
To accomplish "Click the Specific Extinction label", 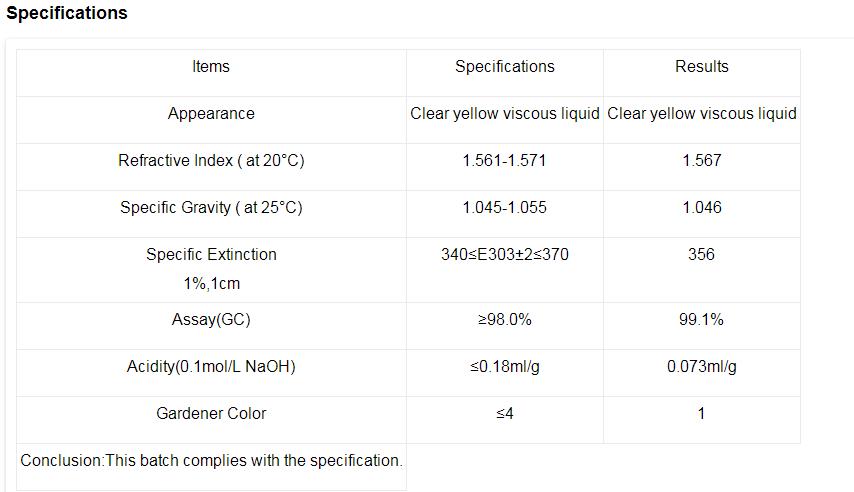I will [x=211, y=255].
